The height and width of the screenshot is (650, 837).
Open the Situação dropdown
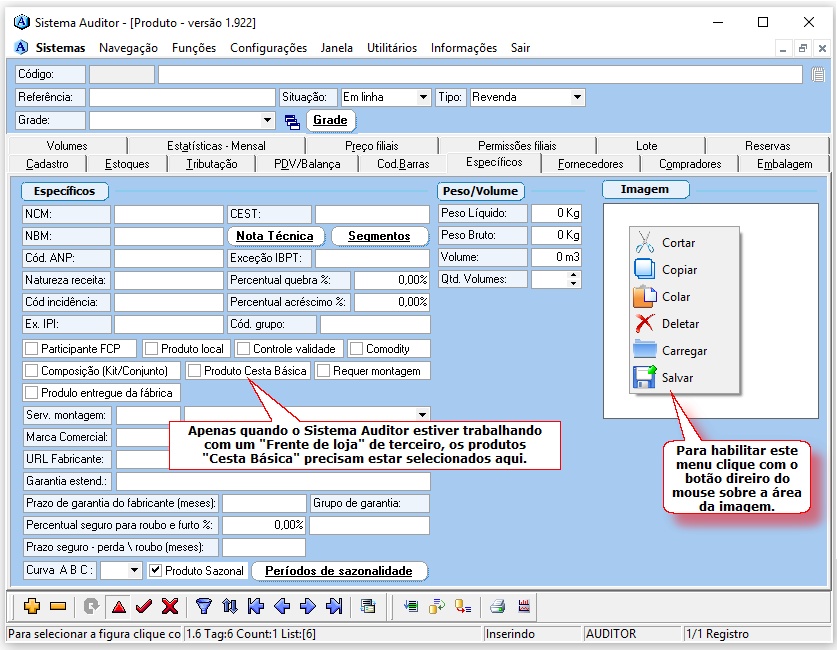pyautogui.click(x=423, y=98)
